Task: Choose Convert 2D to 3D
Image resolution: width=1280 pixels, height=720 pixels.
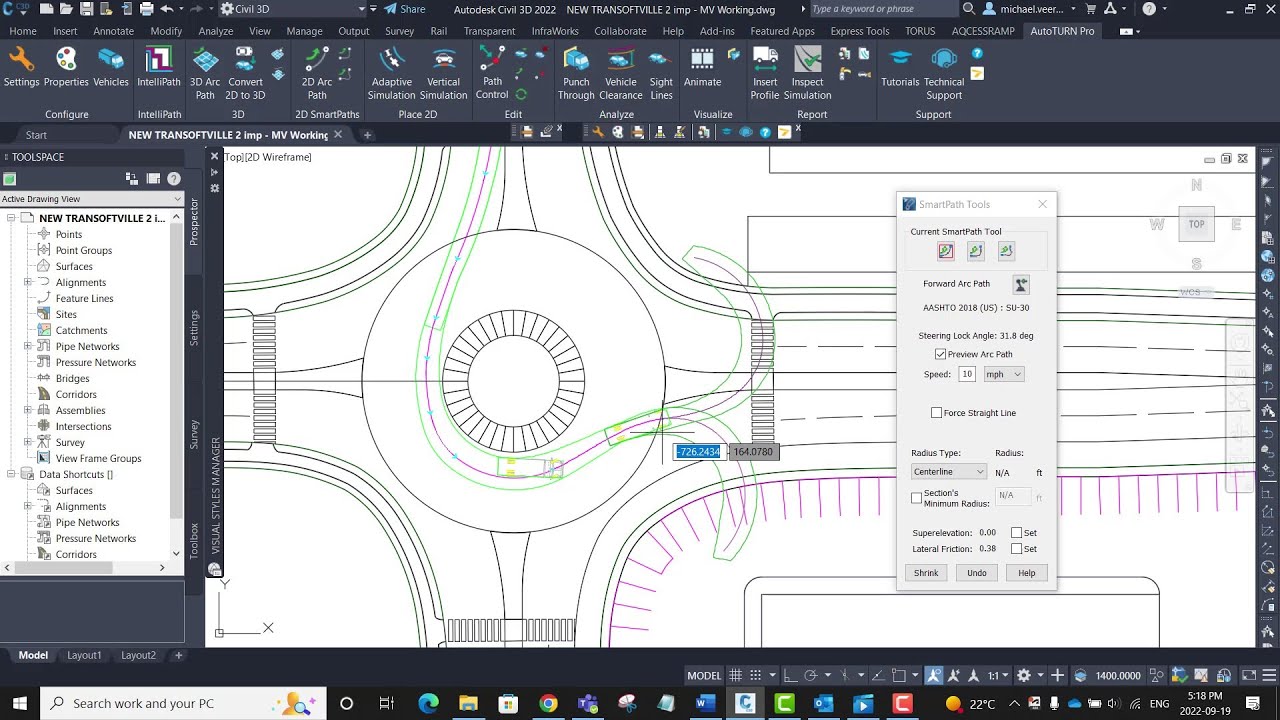Action: tap(245, 74)
